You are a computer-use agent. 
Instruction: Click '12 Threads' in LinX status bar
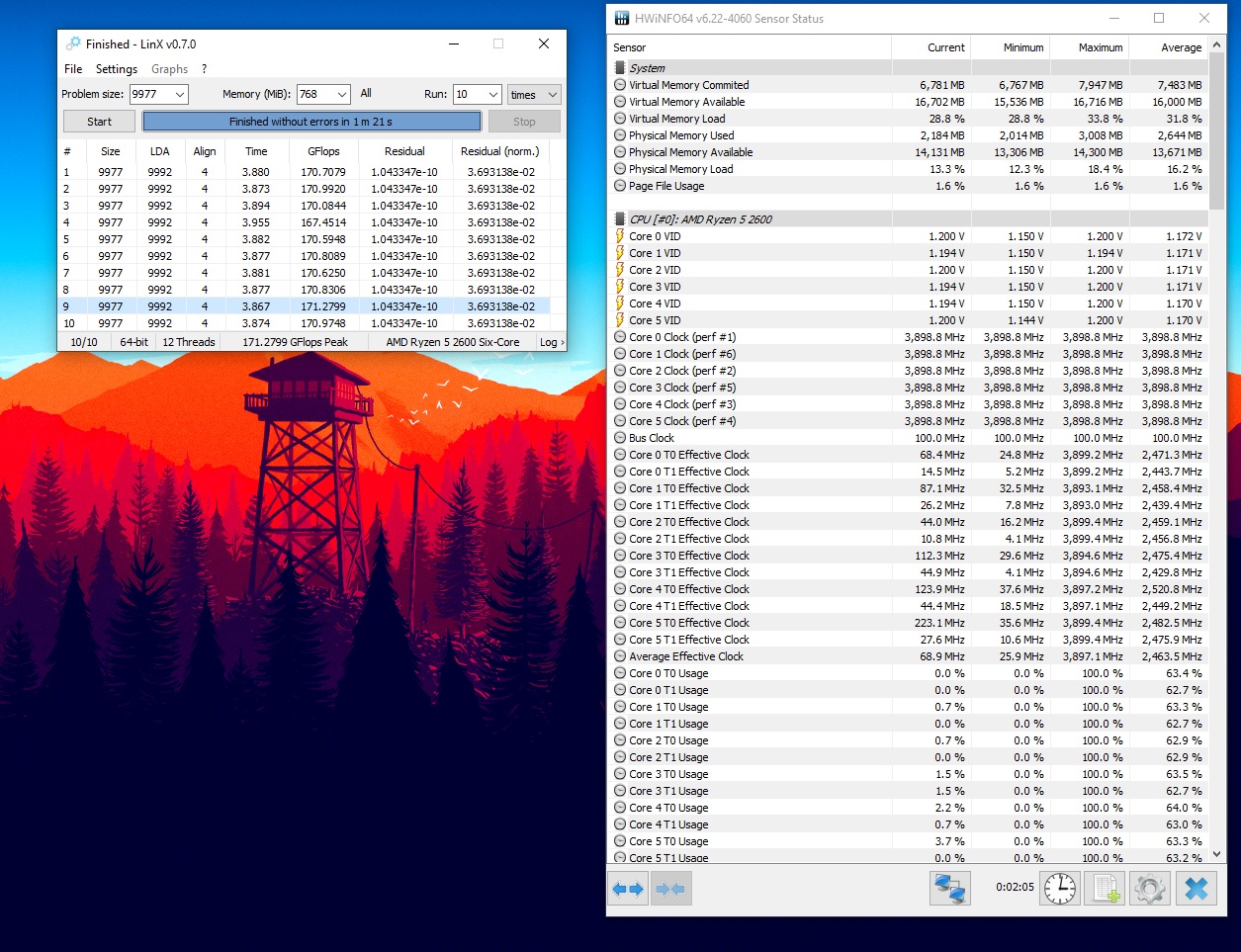click(189, 342)
